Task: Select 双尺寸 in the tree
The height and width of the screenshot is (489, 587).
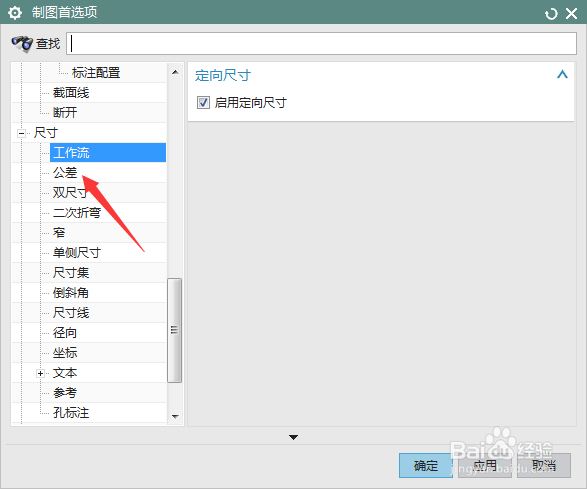Action: click(70, 192)
